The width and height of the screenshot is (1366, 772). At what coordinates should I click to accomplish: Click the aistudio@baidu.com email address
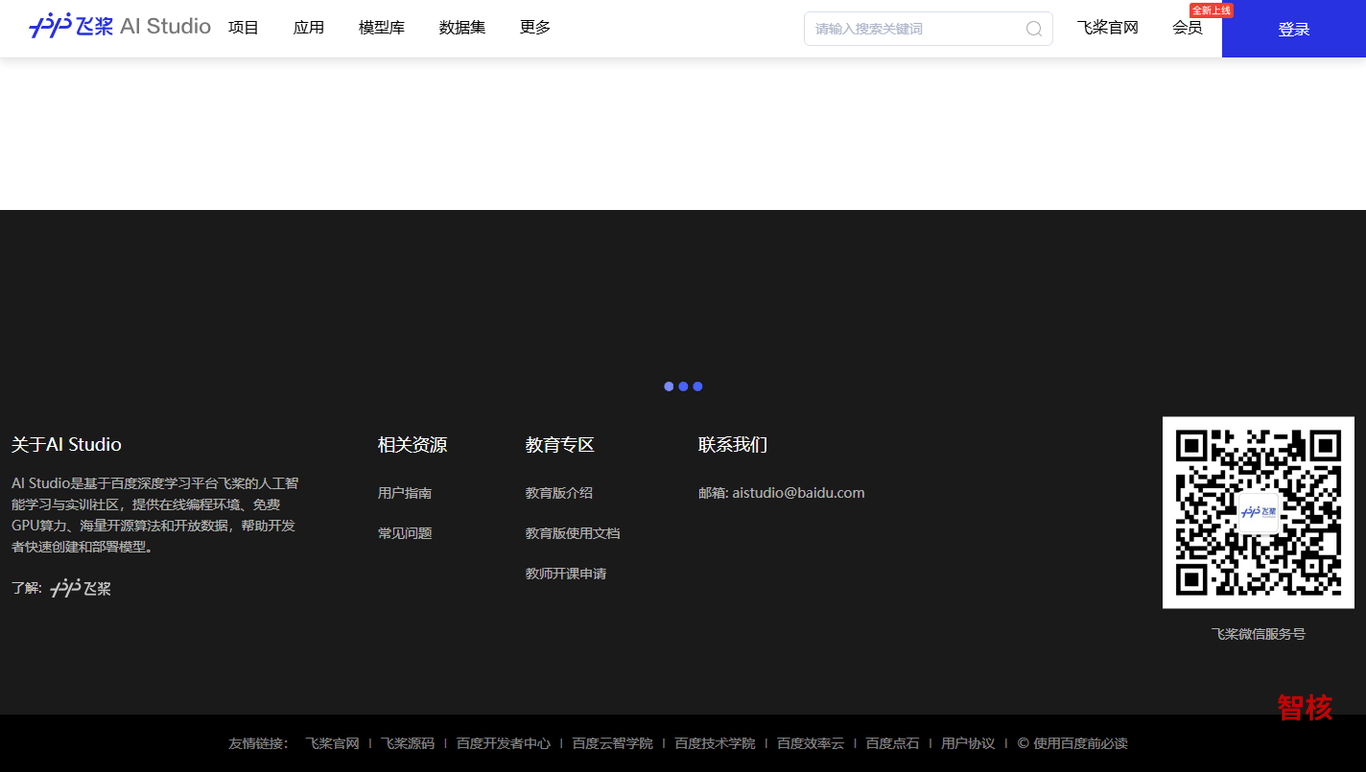(x=798, y=493)
